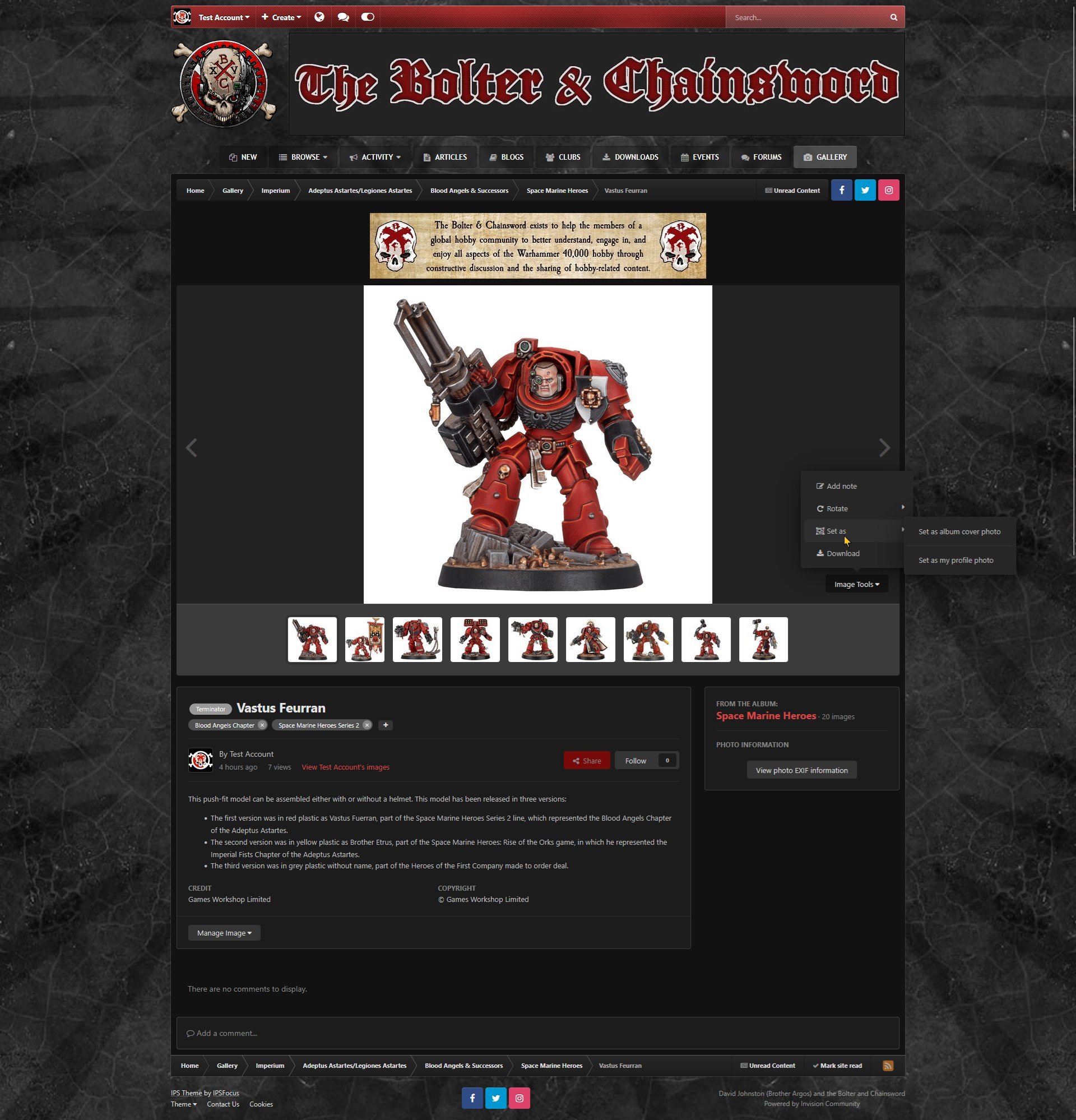
Task: Click the RSS feed icon in the footer
Action: pyautogui.click(x=888, y=1066)
